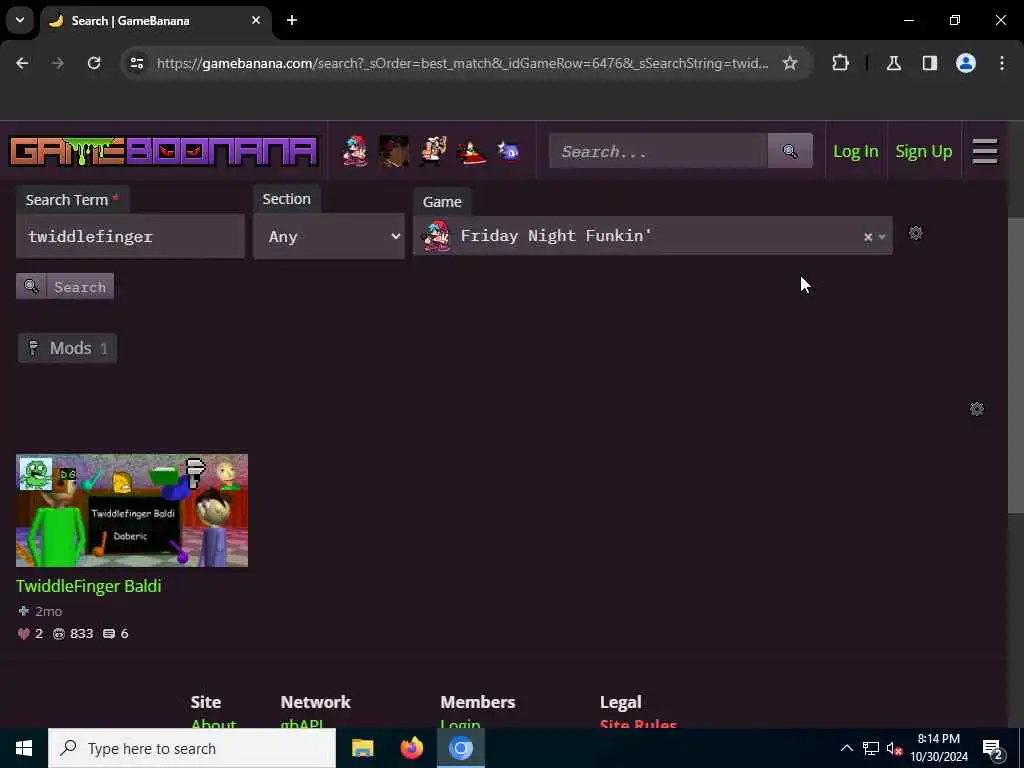Click the browser address bar URL
The width and height of the screenshot is (1024, 768).
pos(462,63)
